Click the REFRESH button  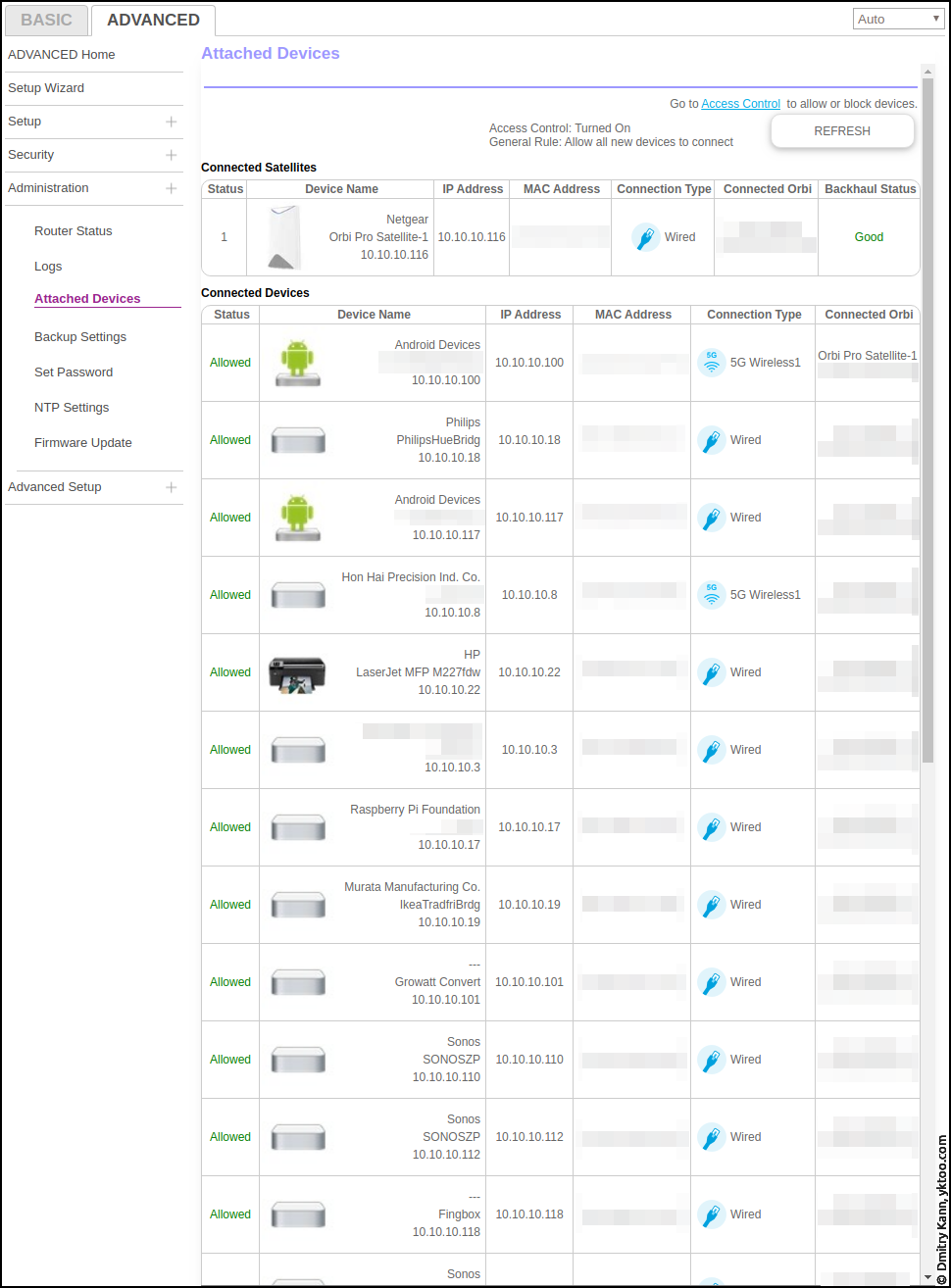pyautogui.click(x=842, y=131)
